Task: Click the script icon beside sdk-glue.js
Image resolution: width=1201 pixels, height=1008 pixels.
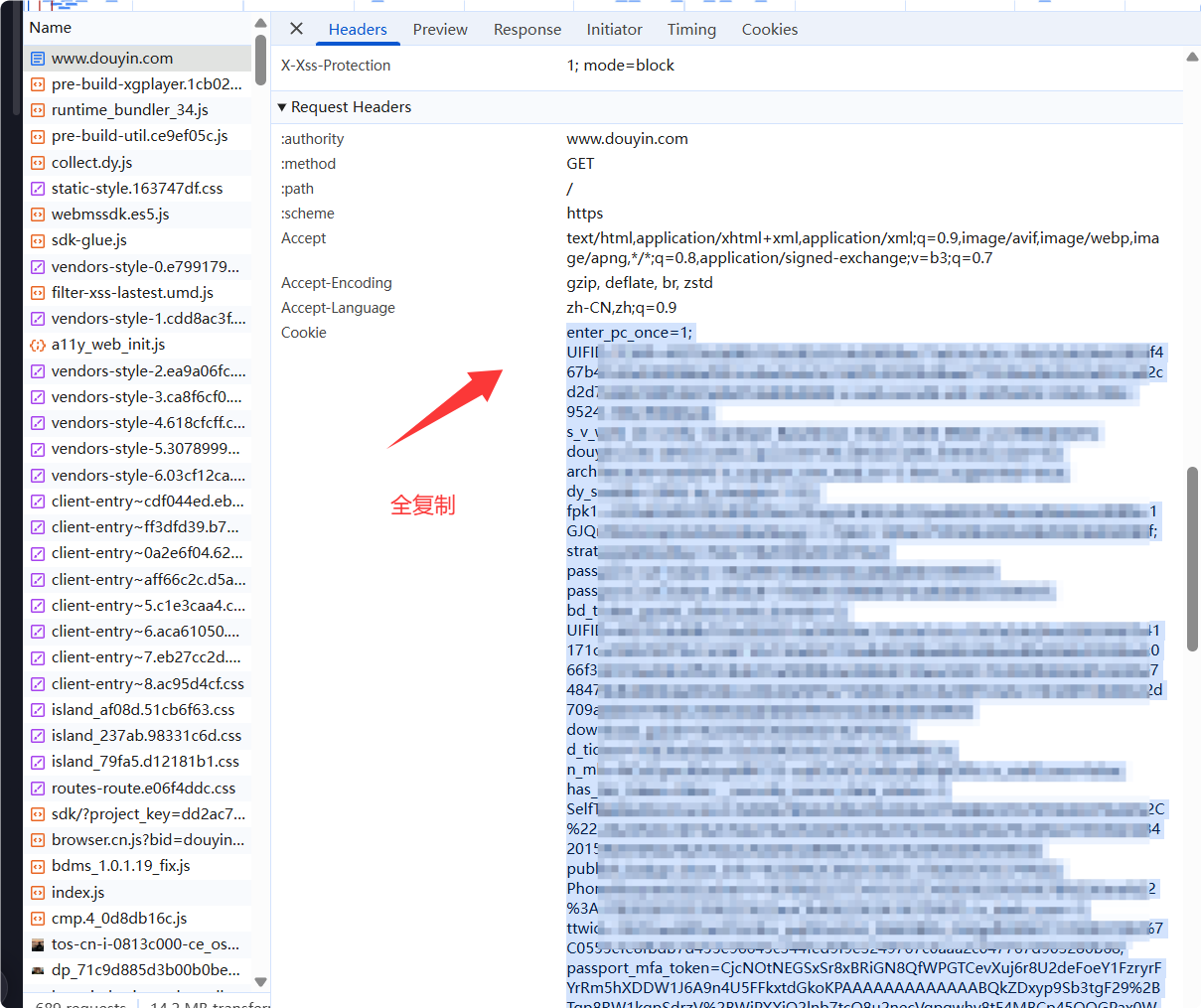Action: pos(38,240)
